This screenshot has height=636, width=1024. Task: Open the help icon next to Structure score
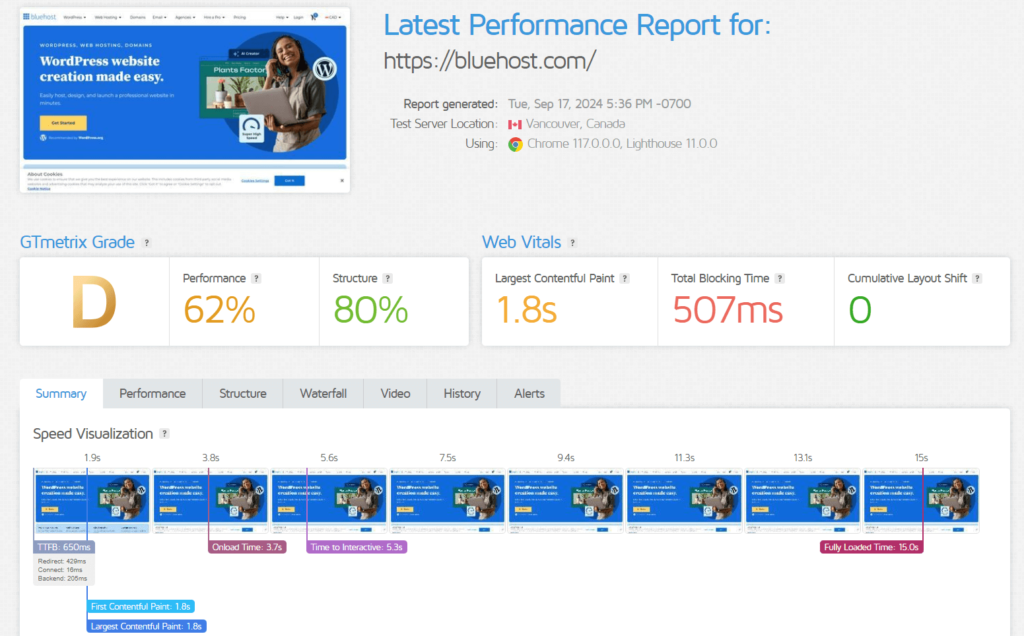[388, 278]
